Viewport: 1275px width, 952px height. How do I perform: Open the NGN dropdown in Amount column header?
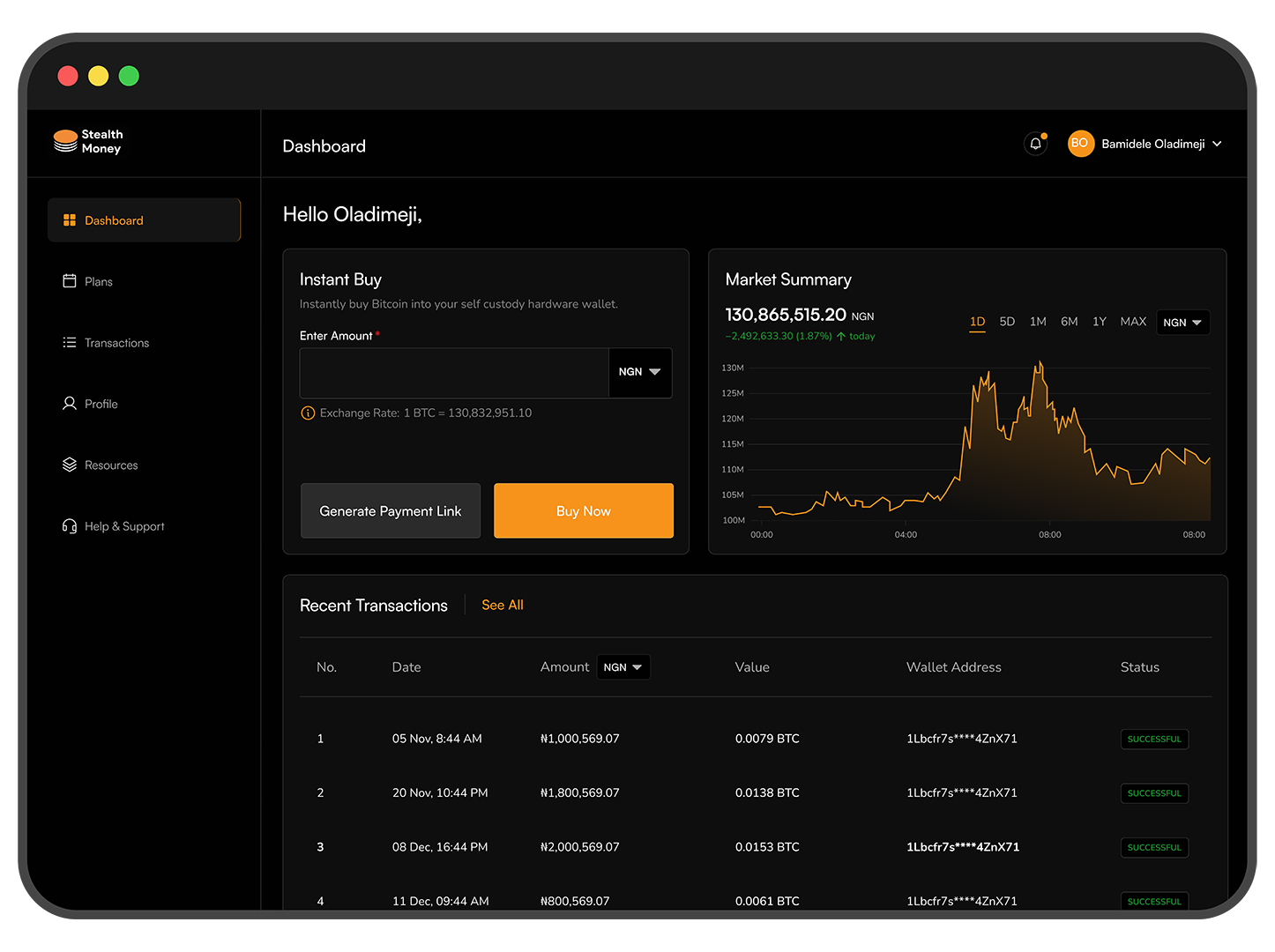(x=623, y=667)
